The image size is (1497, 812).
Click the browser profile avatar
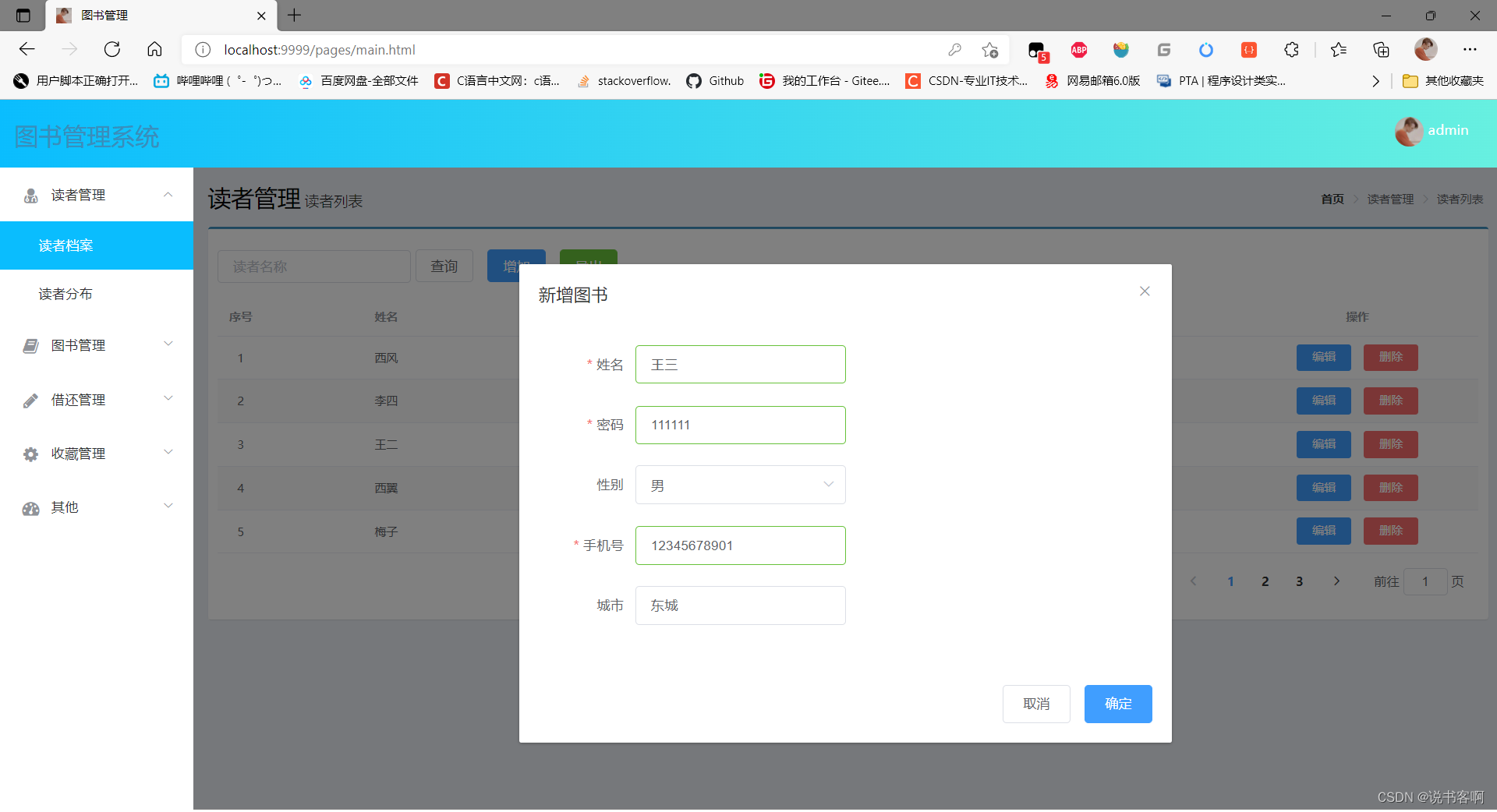tap(1425, 49)
